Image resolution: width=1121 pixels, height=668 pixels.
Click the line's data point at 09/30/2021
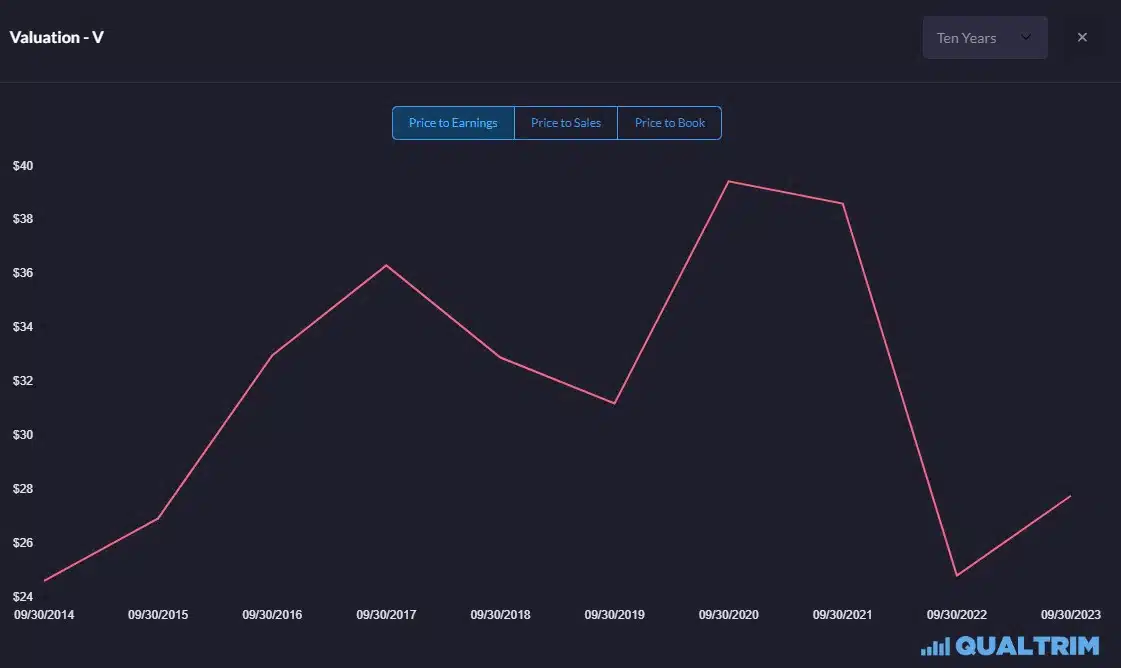tap(843, 204)
